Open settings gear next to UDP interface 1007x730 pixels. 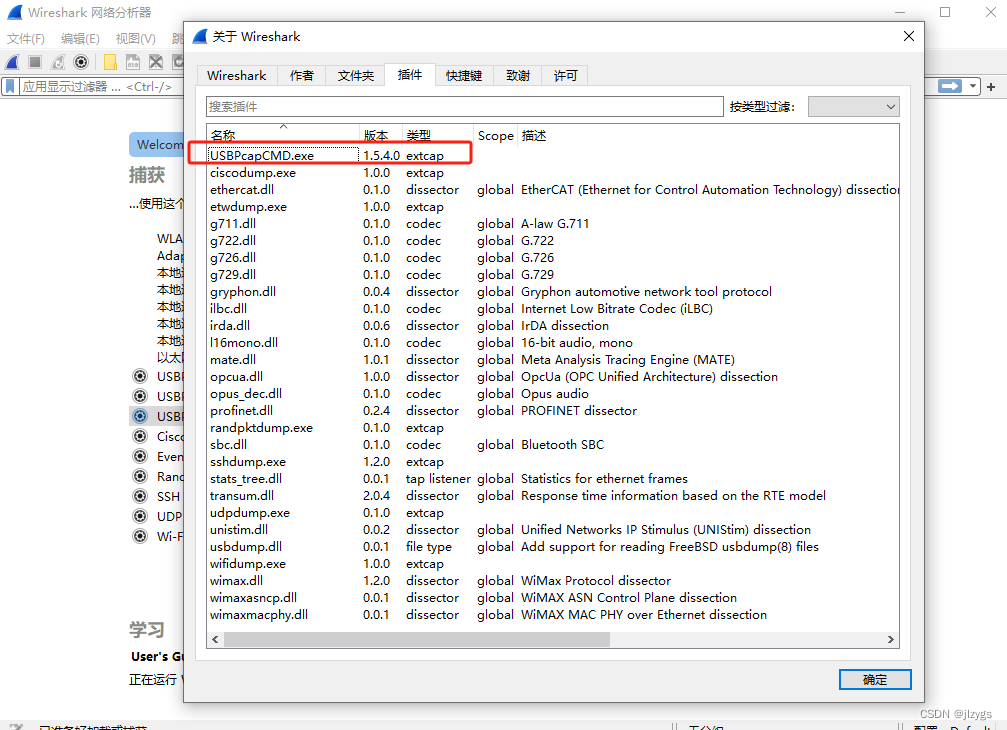pos(139,516)
